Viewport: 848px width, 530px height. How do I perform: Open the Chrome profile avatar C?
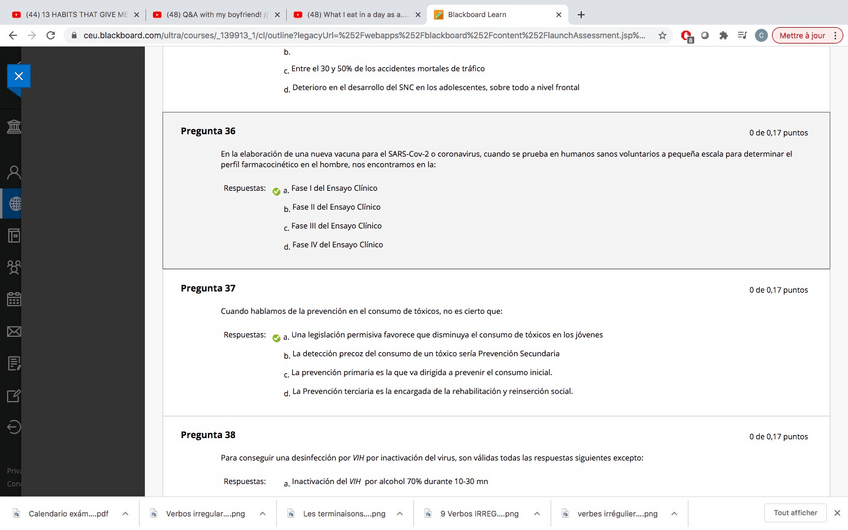click(x=761, y=36)
